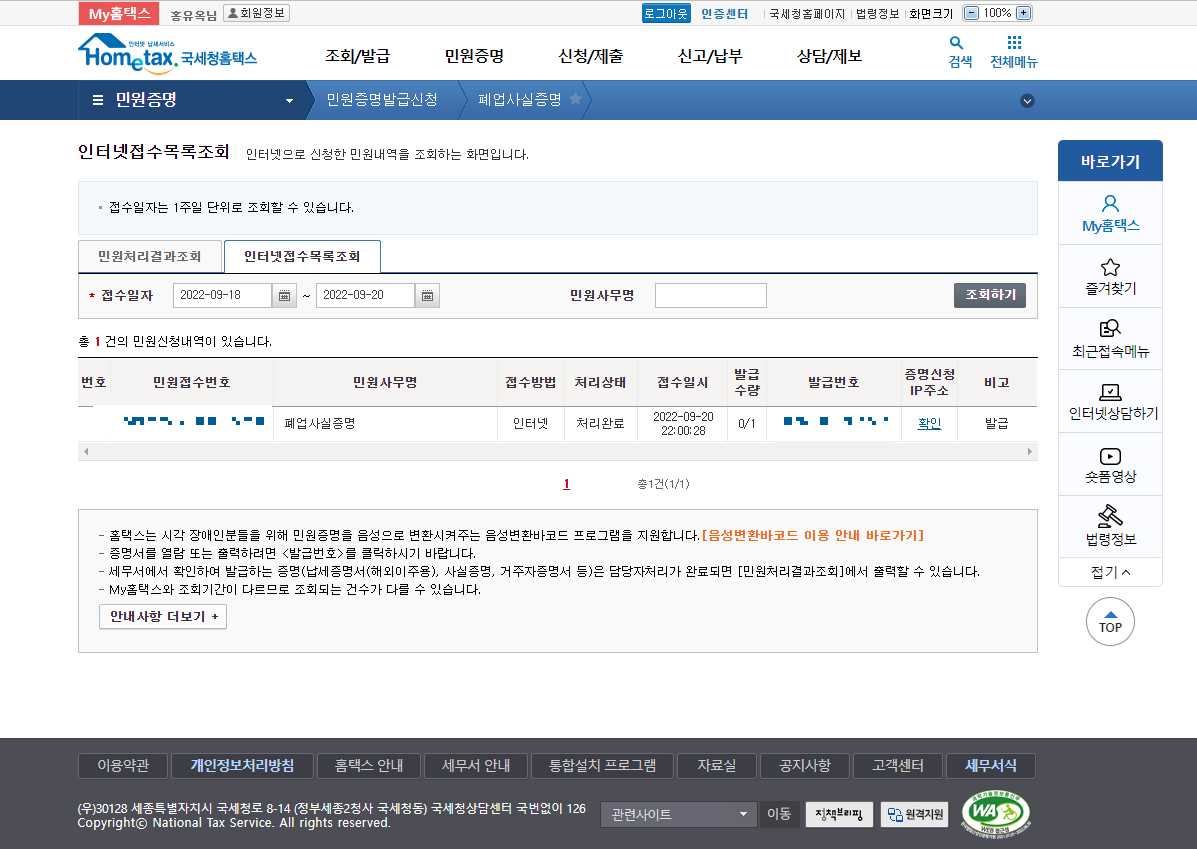Click 확인 link in IP주소 column
Screen dimensions: 1197x849
929,423
